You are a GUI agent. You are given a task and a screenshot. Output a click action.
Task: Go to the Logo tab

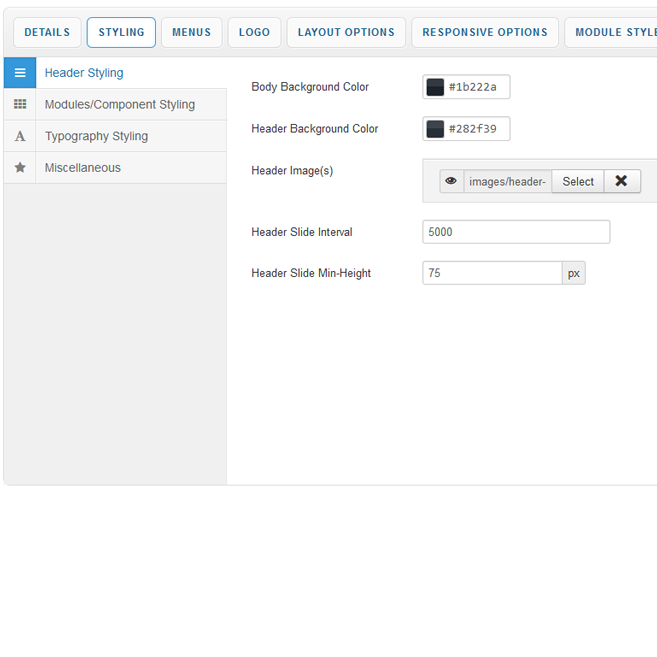pos(254,32)
